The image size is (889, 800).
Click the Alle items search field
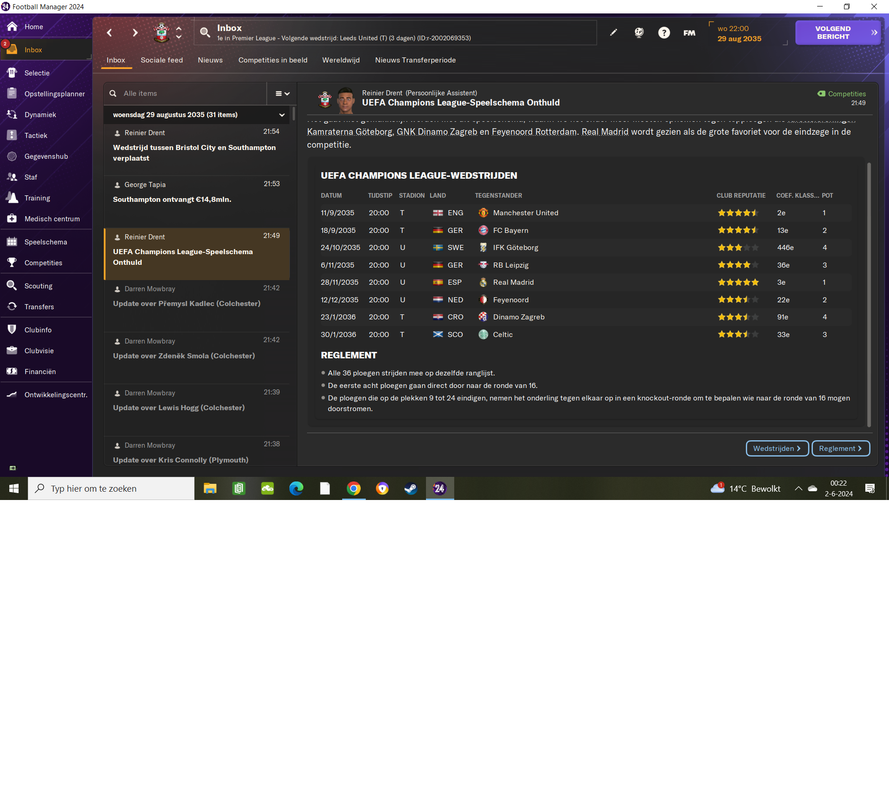pyautogui.click(x=185, y=94)
